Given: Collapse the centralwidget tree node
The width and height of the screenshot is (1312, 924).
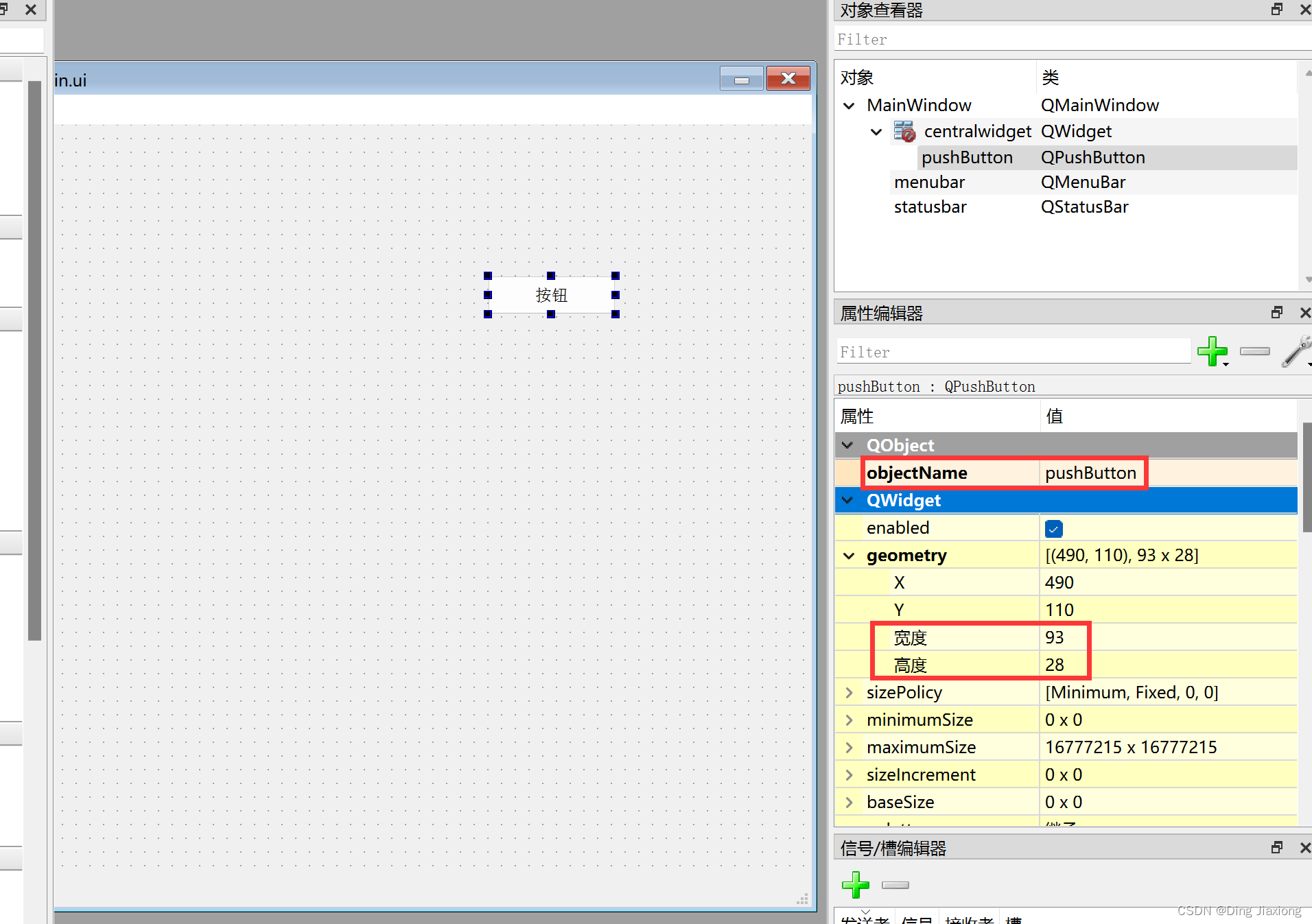Looking at the screenshot, I should pos(876,132).
